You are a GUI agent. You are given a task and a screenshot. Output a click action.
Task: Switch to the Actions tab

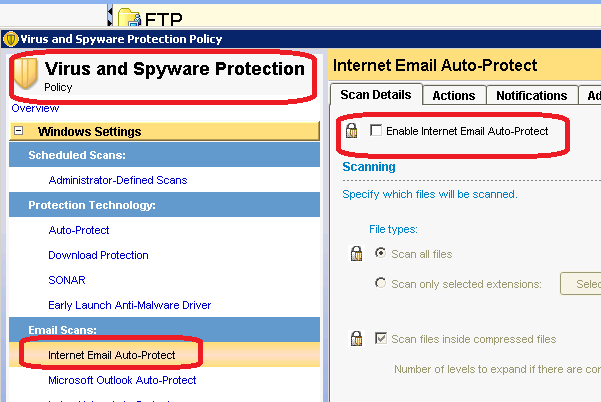[x=454, y=95]
